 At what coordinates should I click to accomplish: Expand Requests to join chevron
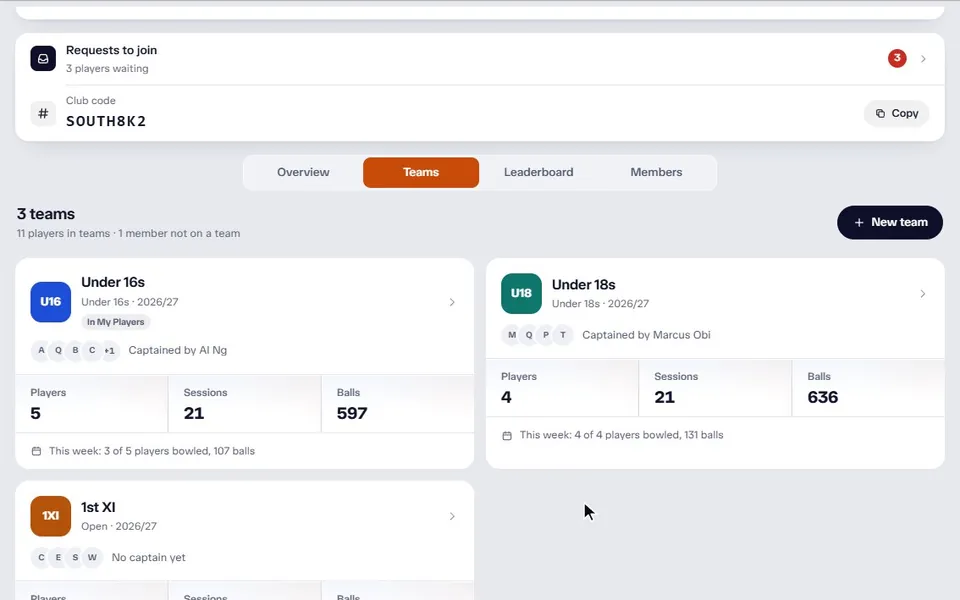coord(923,59)
